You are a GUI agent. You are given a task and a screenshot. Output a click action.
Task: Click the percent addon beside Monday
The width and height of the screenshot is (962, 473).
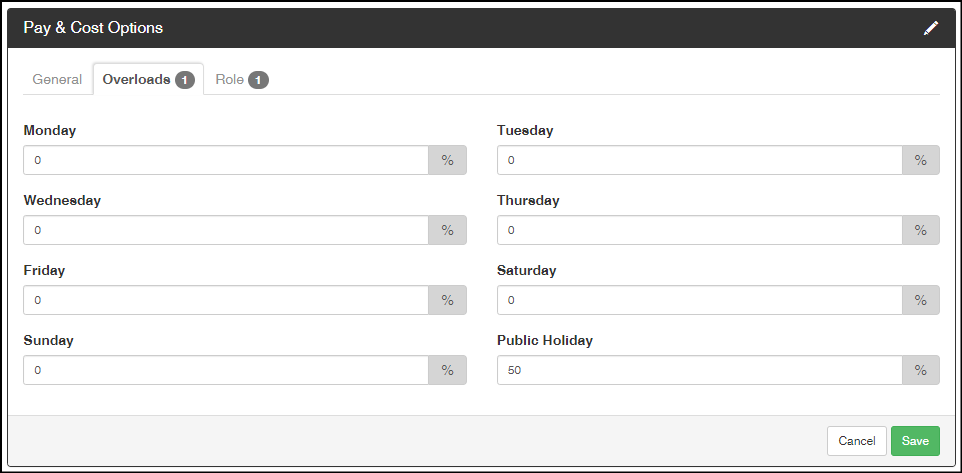[x=447, y=160]
